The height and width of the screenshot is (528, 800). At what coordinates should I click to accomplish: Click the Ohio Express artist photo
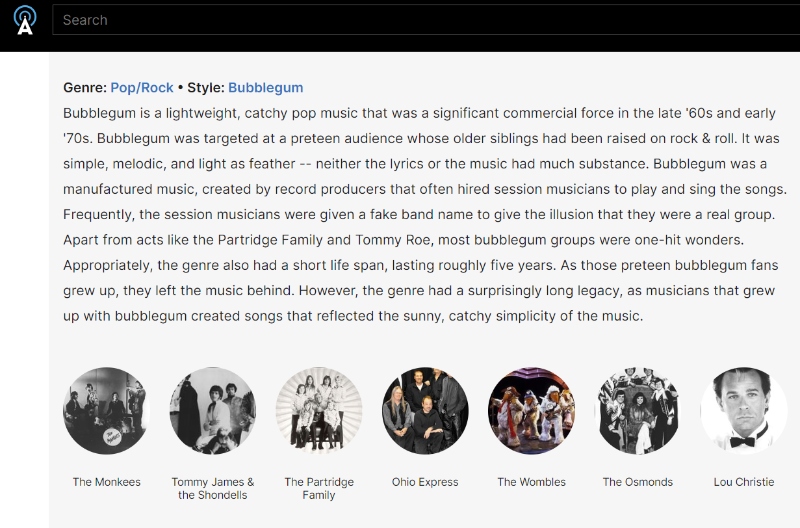click(x=425, y=411)
